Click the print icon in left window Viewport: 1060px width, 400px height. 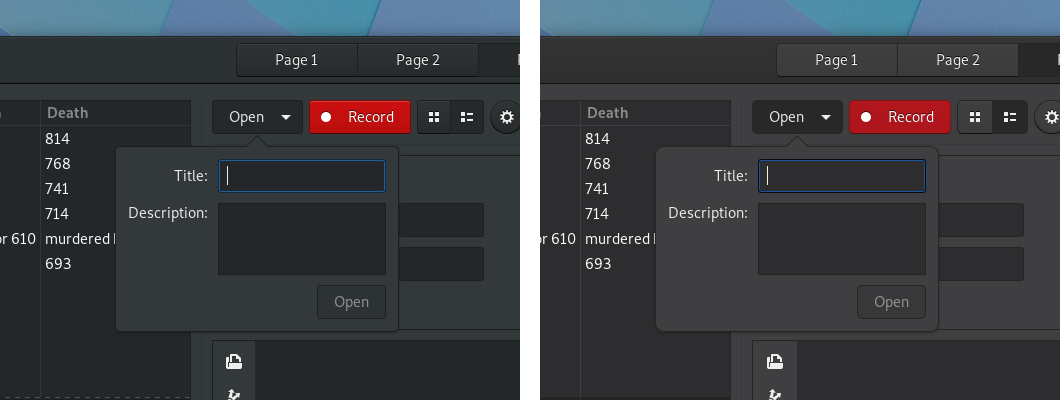click(234, 362)
